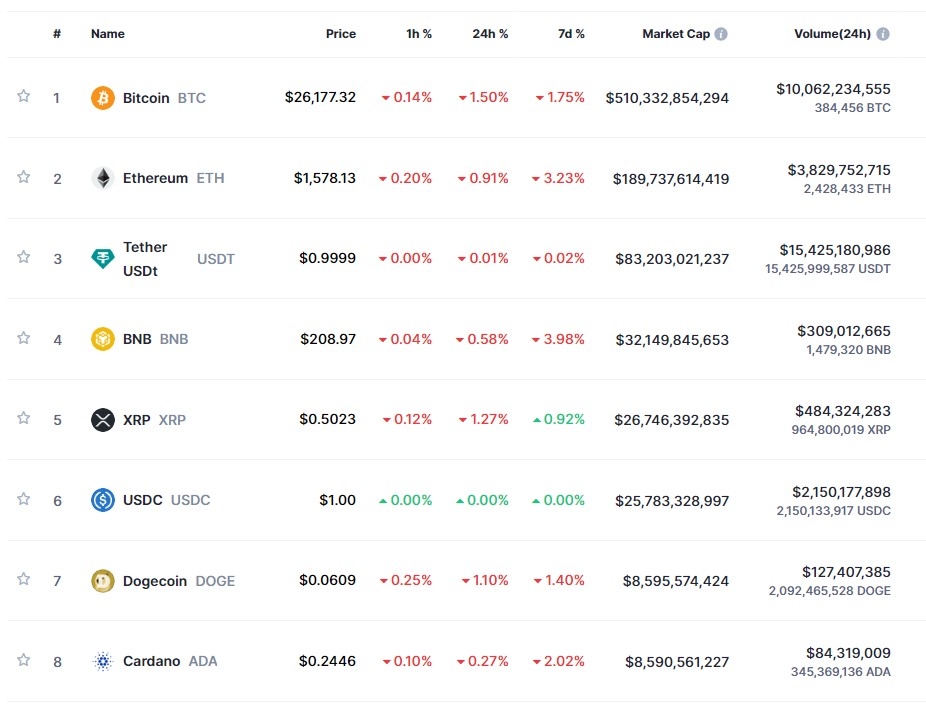This screenshot has width=926, height=705.
Task: Open the Dogecoin name link
Action: [x=155, y=581]
